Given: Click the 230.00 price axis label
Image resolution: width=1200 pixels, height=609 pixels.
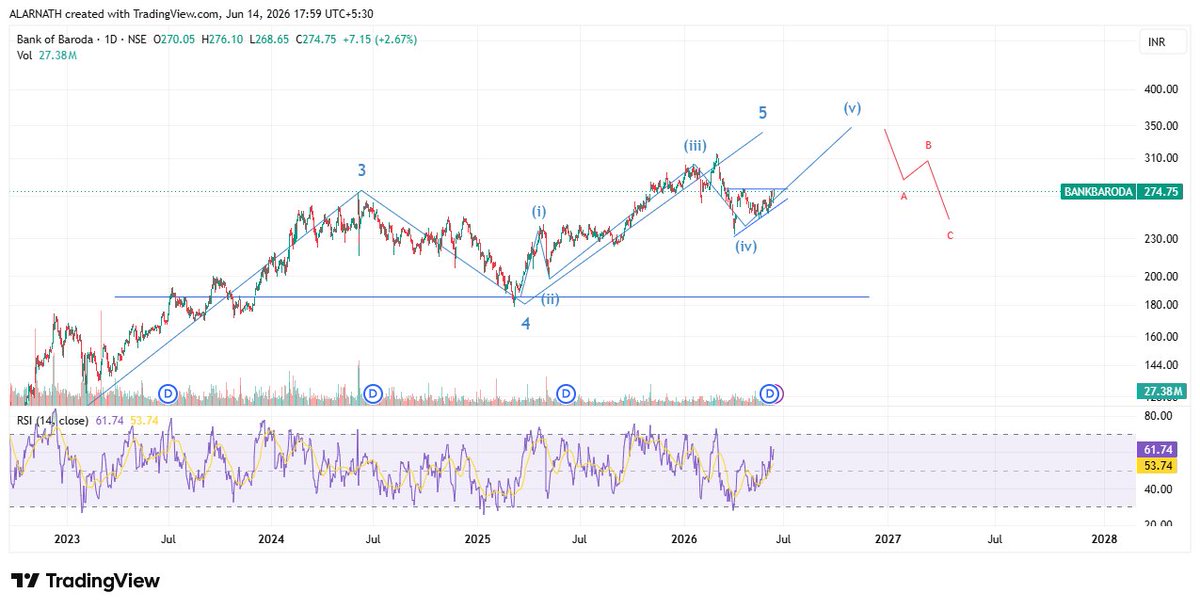Looking at the screenshot, I should coord(1160,239).
